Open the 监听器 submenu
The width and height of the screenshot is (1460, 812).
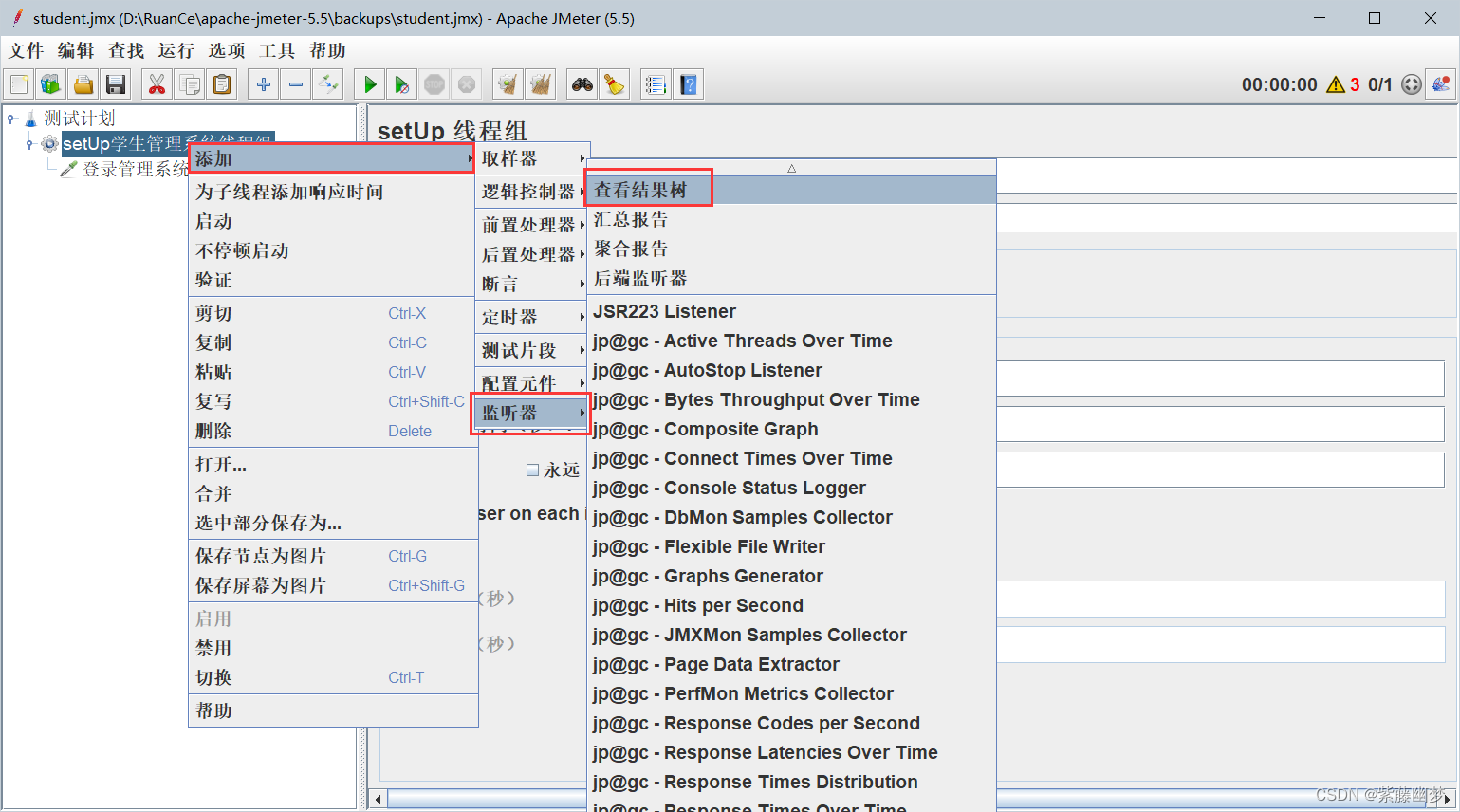point(530,414)
